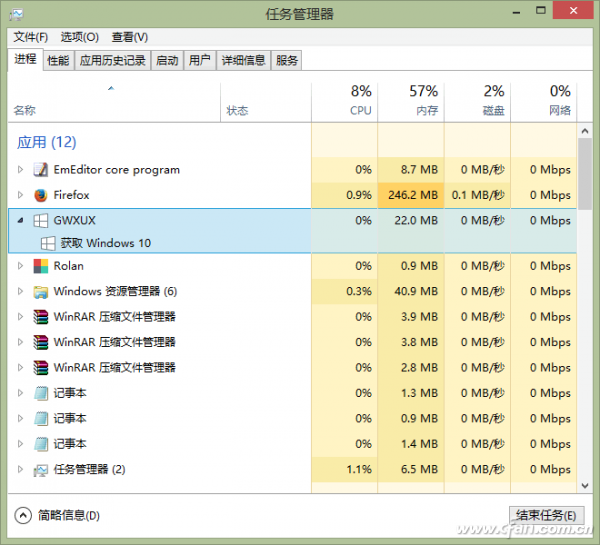Click the Firefox icon in process list
This screenshot has height=545, width=600.
click(41, 195)
